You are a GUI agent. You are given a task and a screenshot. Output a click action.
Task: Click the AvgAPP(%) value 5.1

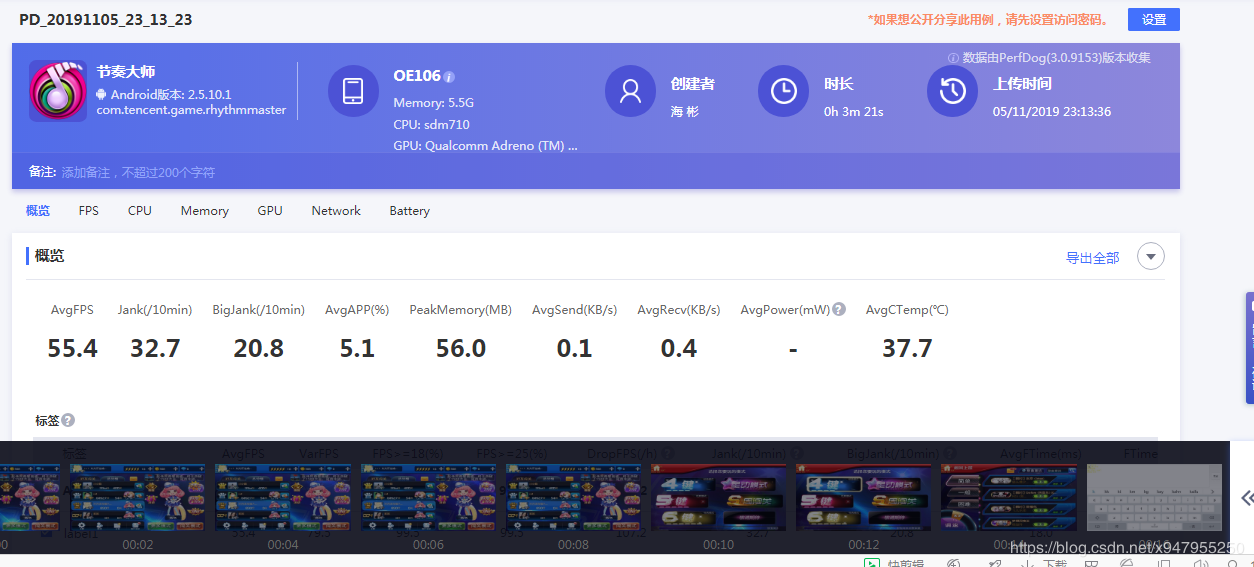[357, 348]
